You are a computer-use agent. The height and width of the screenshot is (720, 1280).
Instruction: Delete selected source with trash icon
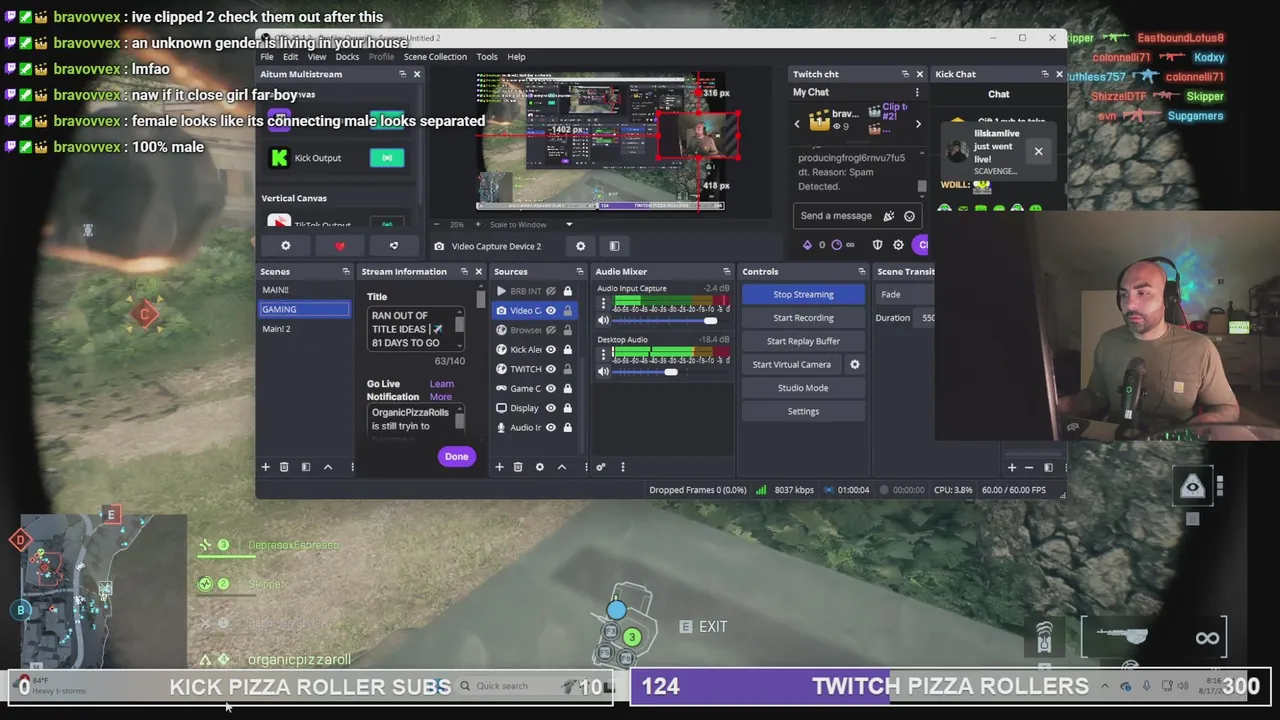518,467
